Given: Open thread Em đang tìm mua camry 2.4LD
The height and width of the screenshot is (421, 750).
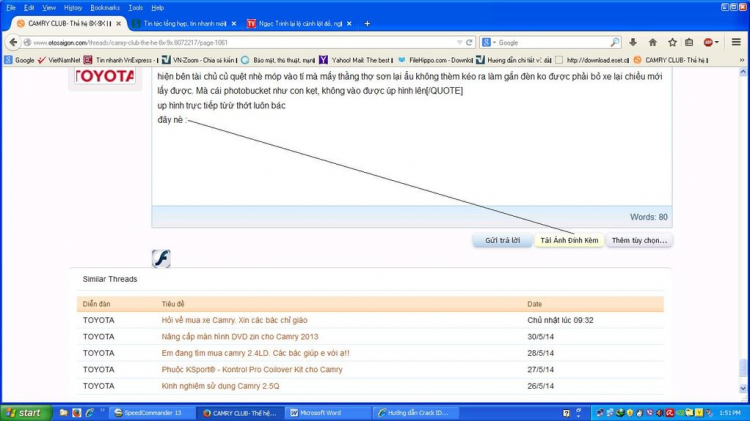Looking at the screenshot, I should pyautogui.click(x=255, y=353).
